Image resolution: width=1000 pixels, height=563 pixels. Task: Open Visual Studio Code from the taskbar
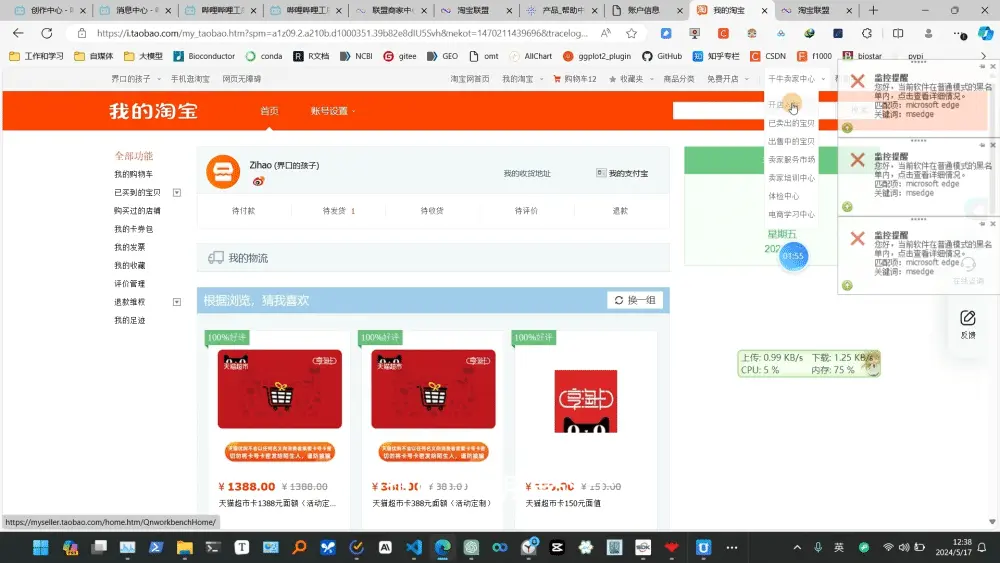point(414,547)
